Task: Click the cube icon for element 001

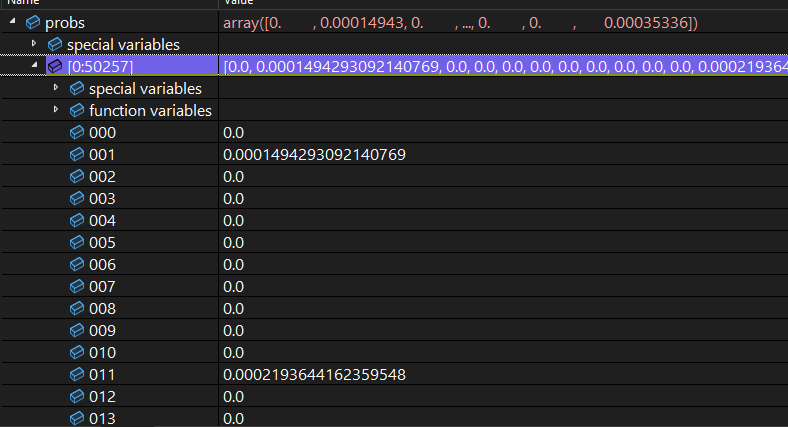Action: point(77,154)
